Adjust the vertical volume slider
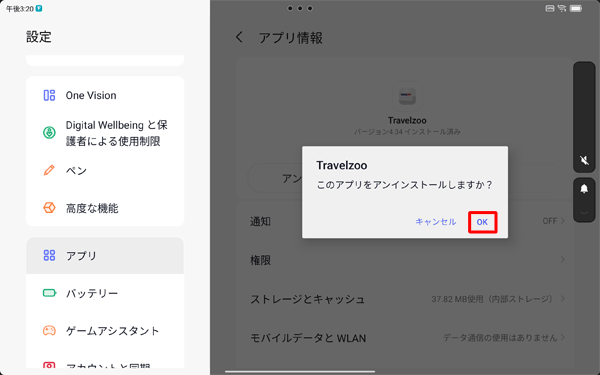 pyautogui.click(x=584, y=117)
